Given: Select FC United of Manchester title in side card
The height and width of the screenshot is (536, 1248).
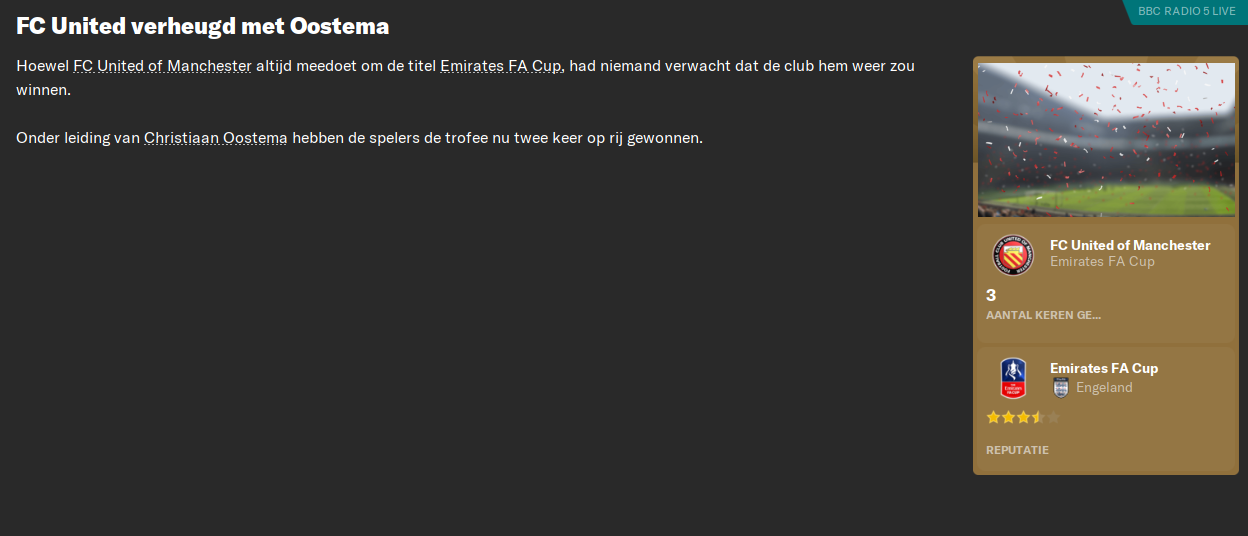Looking at the screenshot, I should click(x=1130, y=245).
